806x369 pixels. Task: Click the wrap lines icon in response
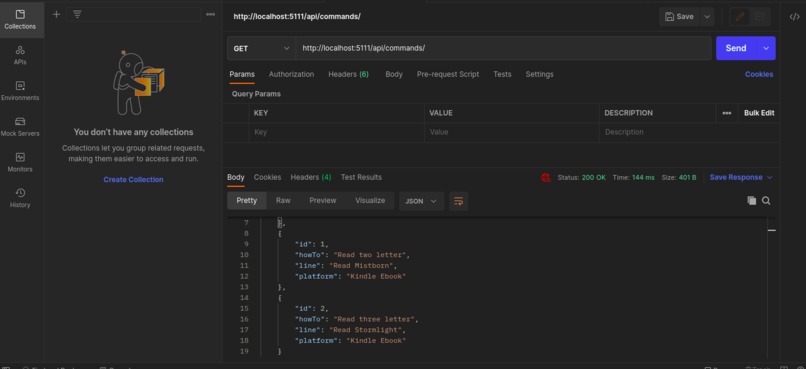point(459,201)
